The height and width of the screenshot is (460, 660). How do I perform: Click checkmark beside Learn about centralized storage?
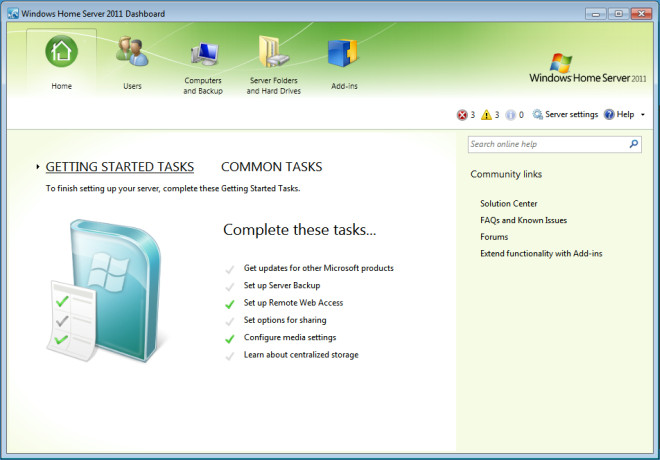click(230, 356)
